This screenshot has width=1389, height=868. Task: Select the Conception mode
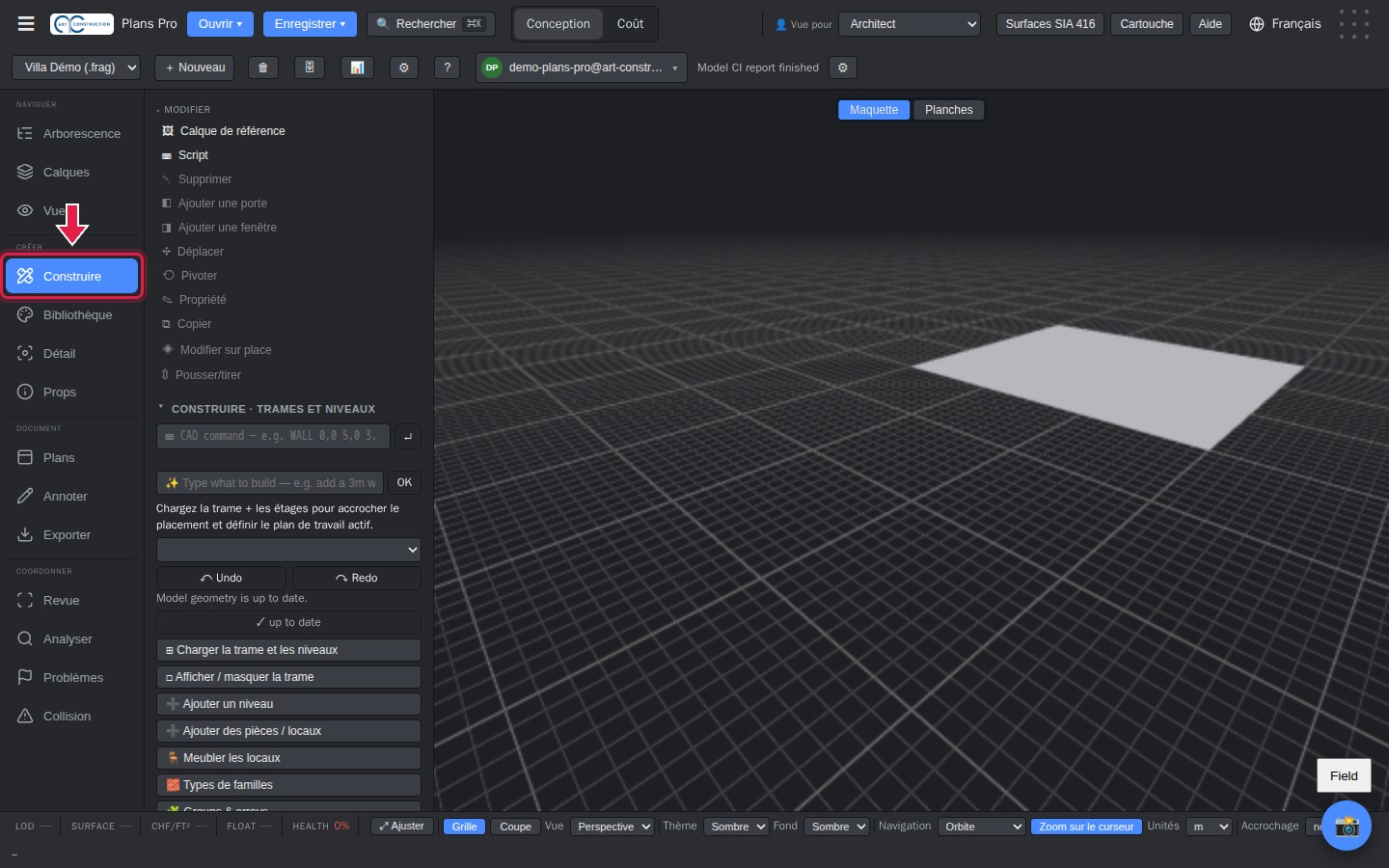point(558,24)
